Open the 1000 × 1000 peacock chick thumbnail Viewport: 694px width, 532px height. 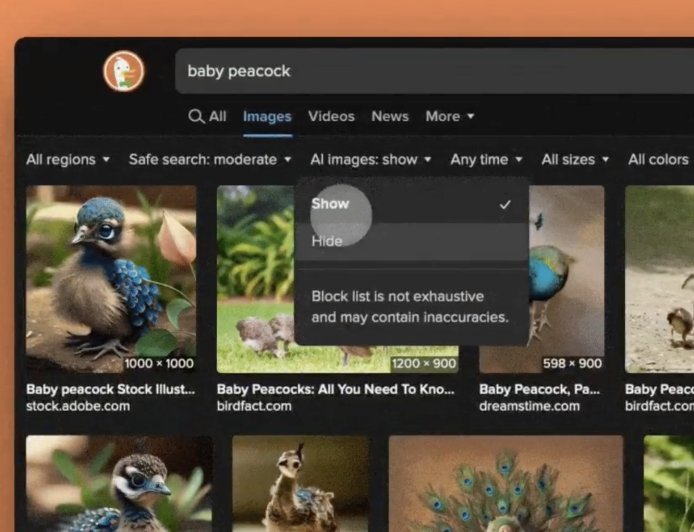pyautogui.click(x=111, y=279)
